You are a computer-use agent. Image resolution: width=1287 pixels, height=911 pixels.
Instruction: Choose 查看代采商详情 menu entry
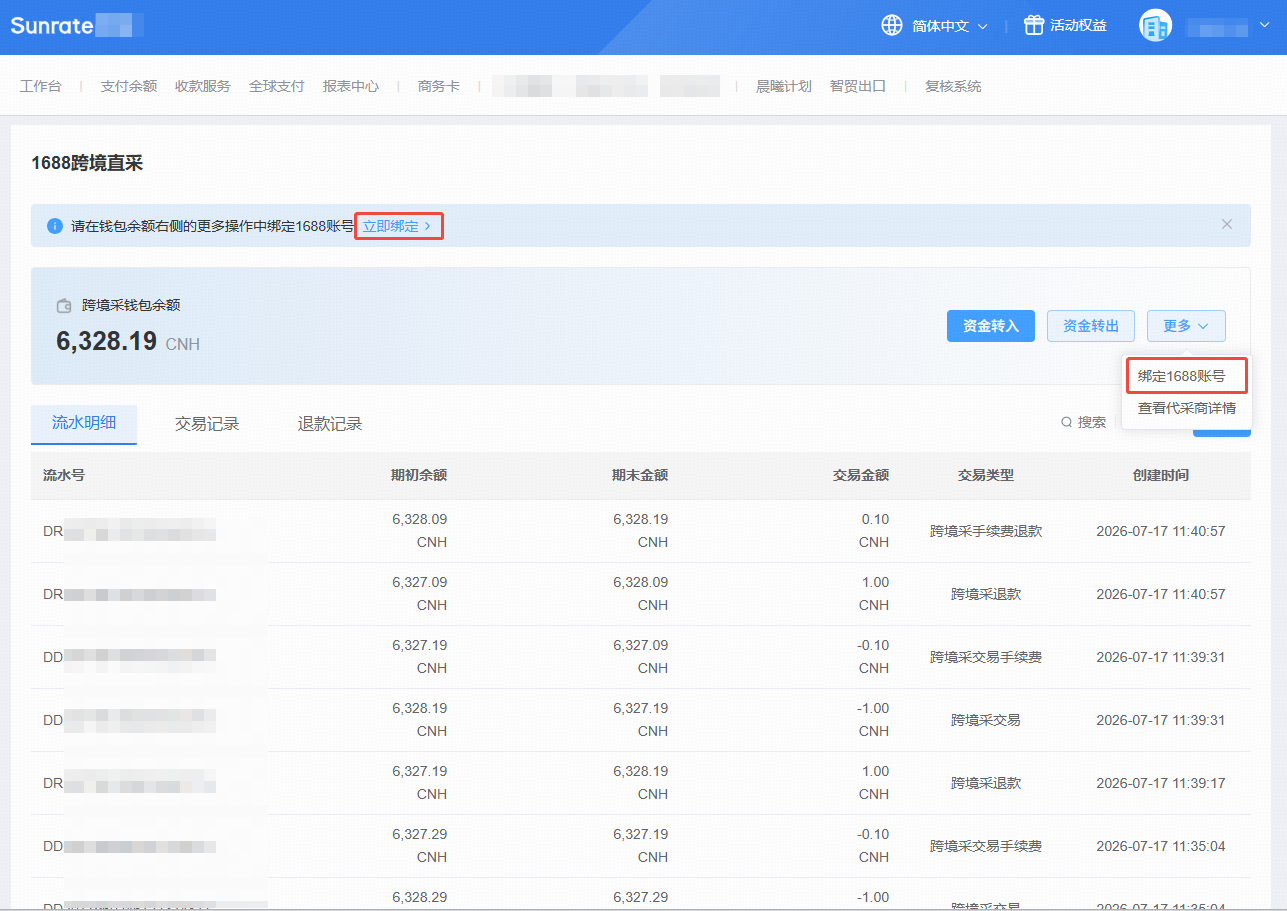[1187, 408]
